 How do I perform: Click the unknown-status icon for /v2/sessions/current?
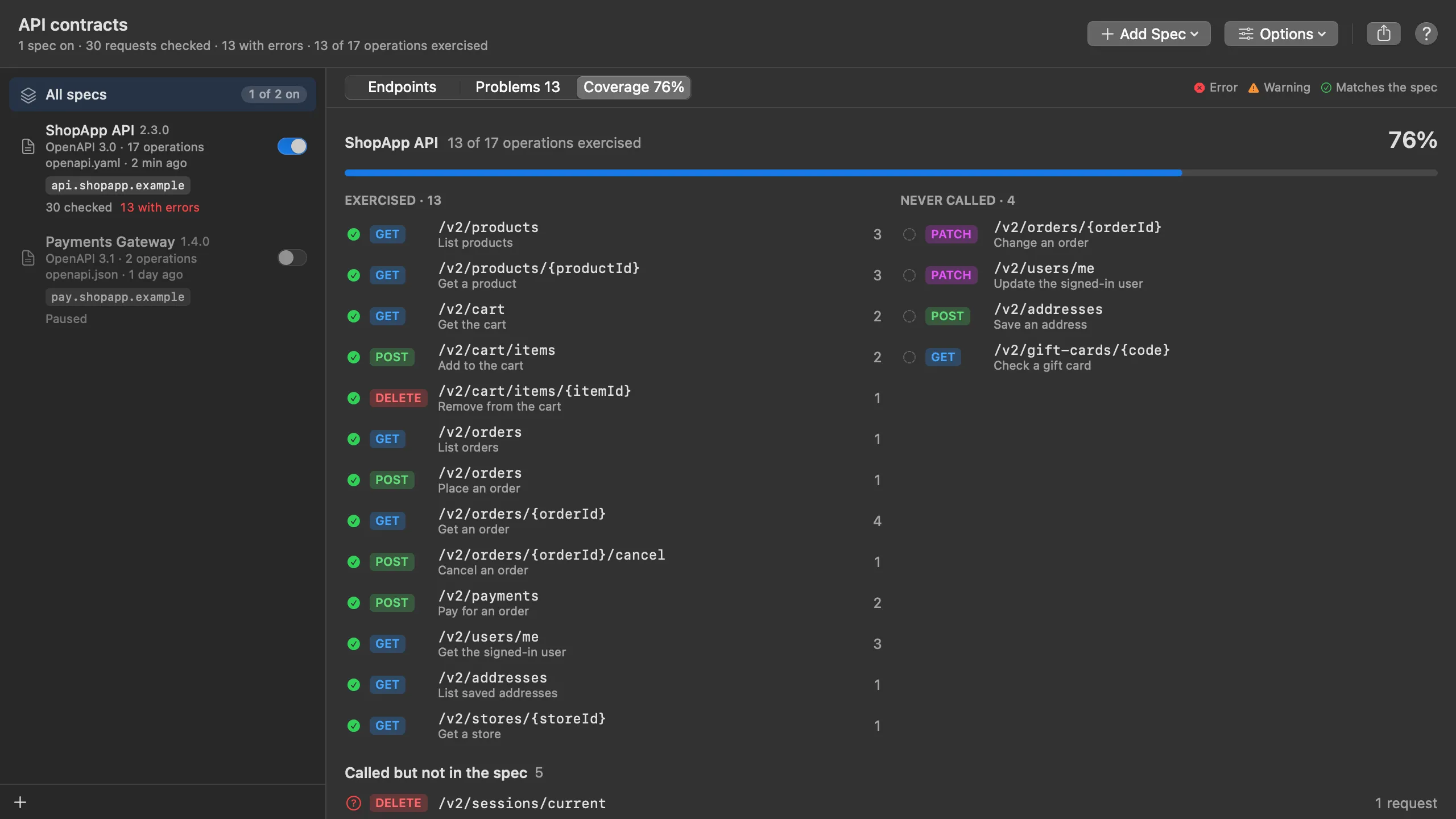[354, 803]
